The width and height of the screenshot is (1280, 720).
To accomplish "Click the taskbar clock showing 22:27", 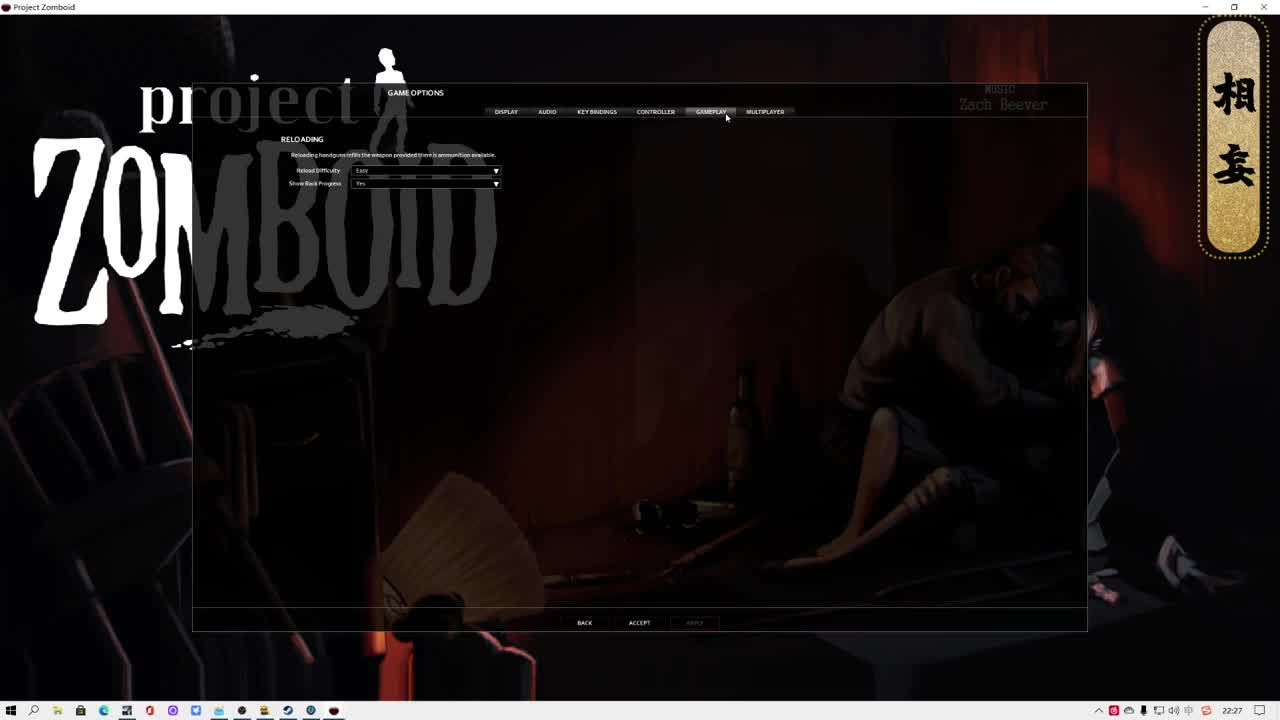I will tap(1232, 711).
